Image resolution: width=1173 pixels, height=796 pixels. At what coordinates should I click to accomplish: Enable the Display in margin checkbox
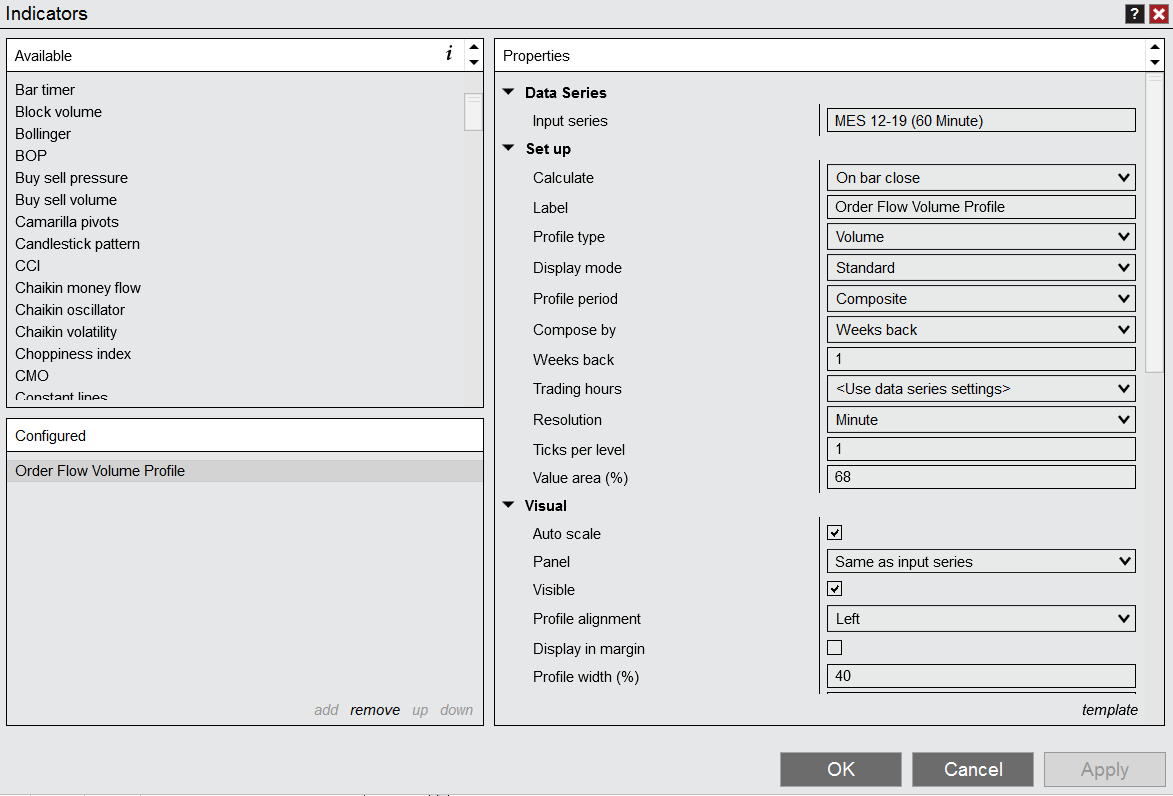tap(835, 648)
